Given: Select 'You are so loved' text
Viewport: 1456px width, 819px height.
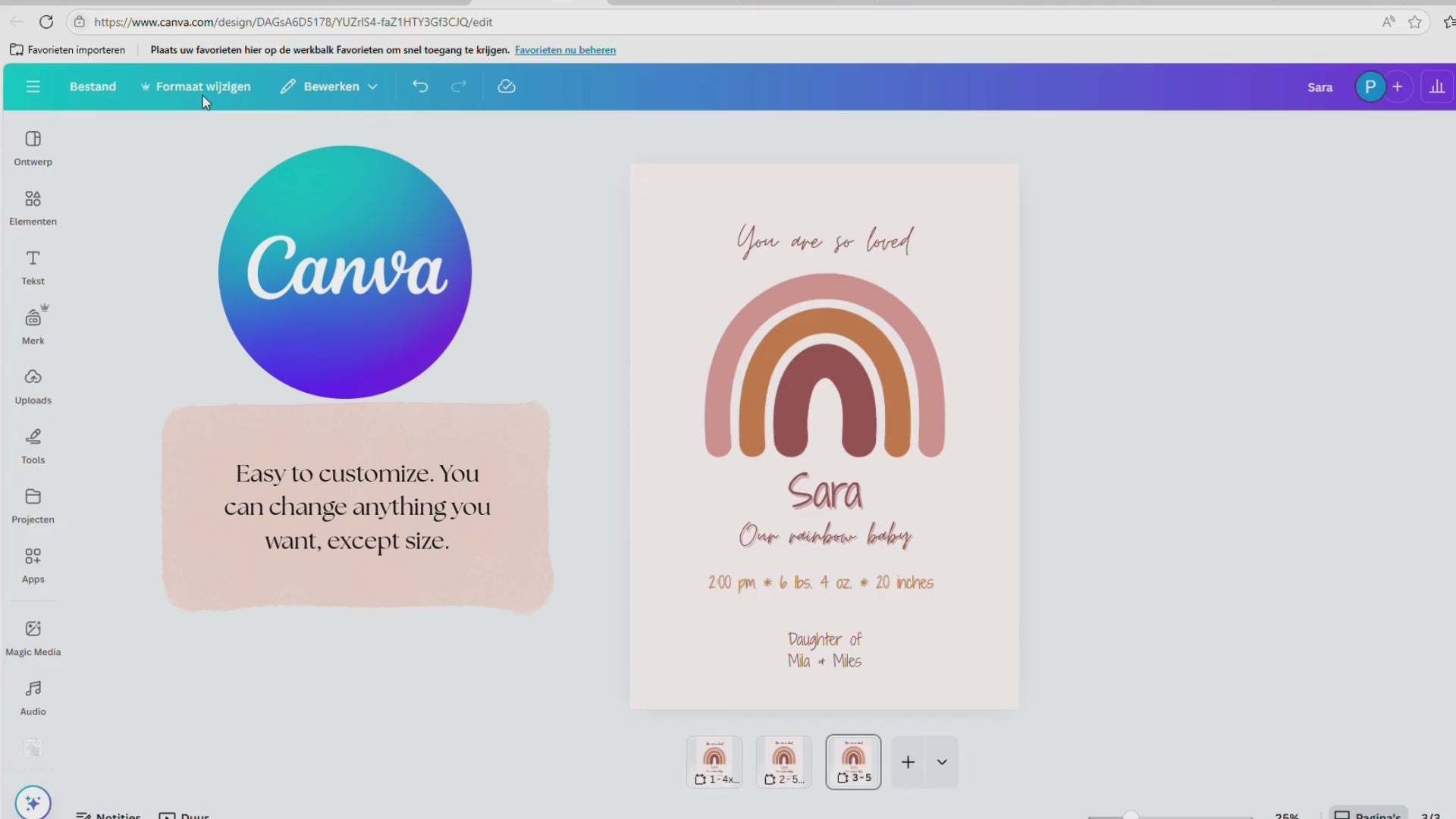Looking at the screenshot, I should pyautogui.click(x=824, y=241).
